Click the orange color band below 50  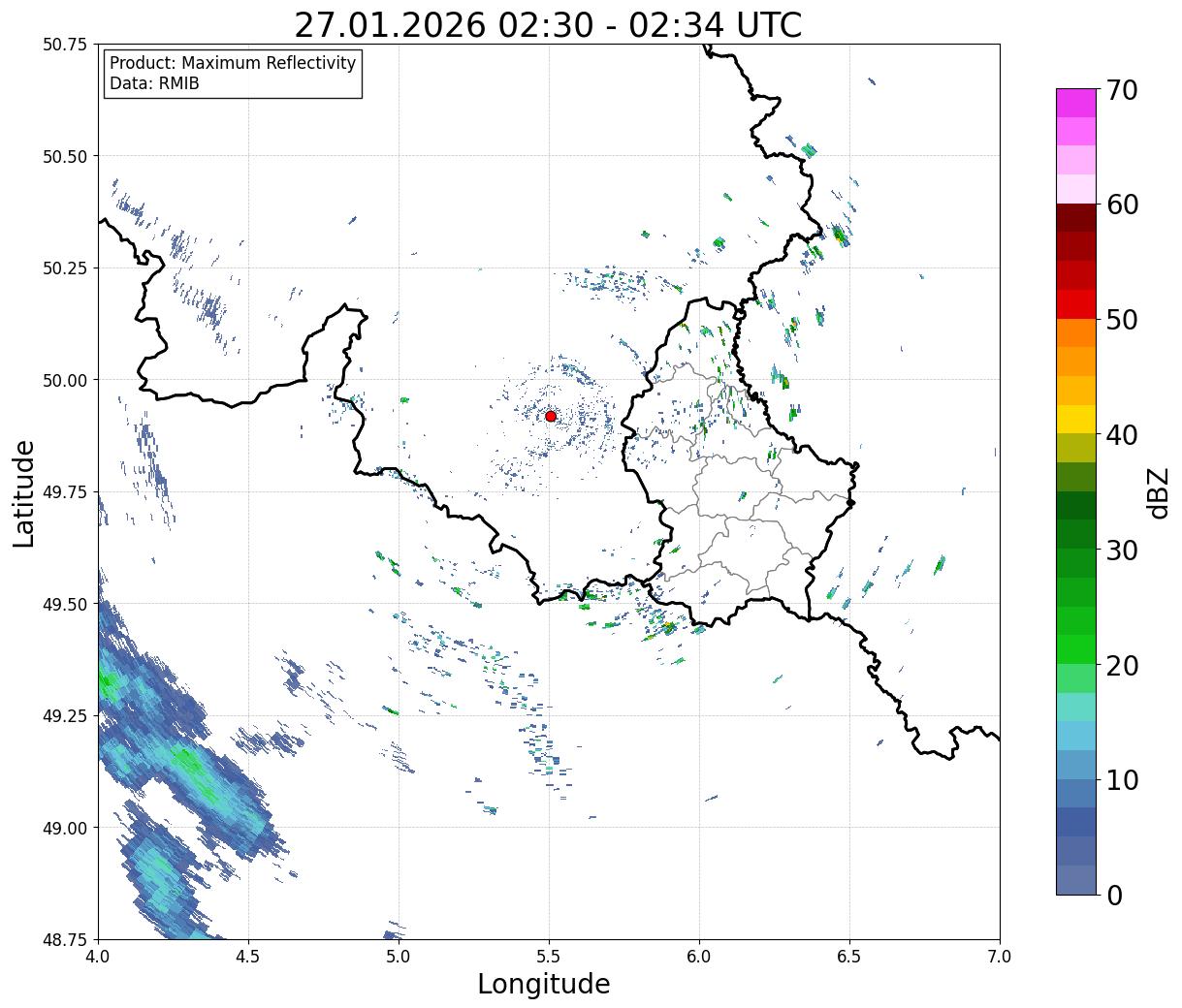pos(1076,332)
